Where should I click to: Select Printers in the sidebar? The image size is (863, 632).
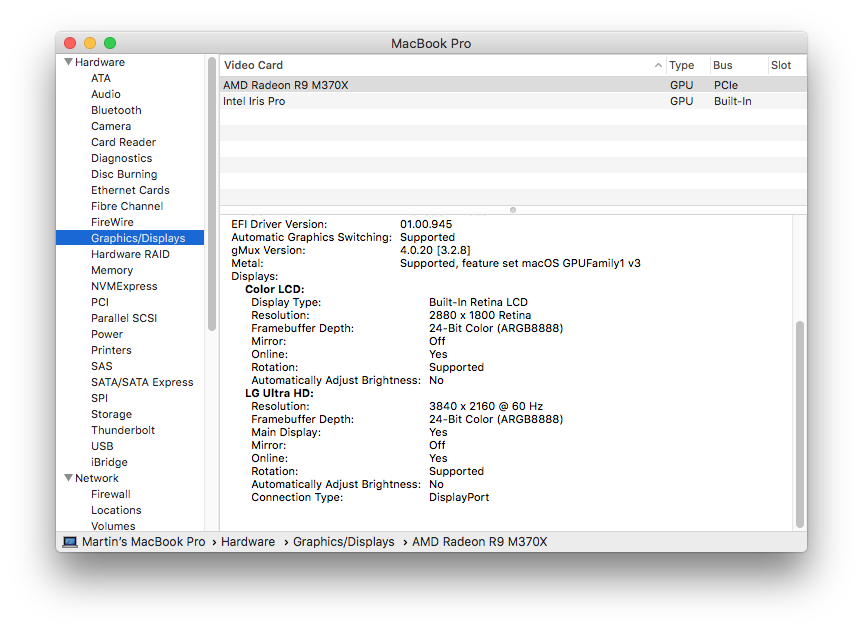click(x=111, y=350)
